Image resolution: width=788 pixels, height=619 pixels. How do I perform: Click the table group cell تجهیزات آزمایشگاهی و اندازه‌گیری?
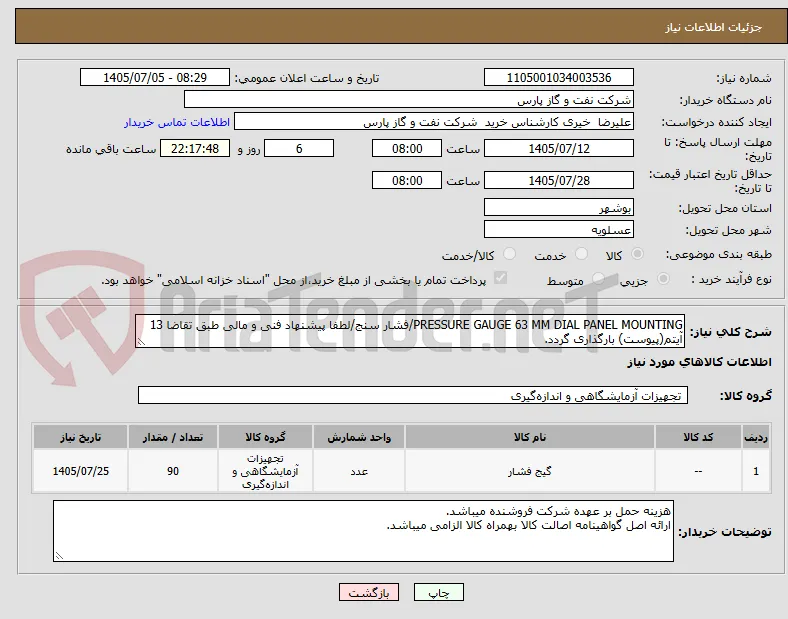pos(265,471)
